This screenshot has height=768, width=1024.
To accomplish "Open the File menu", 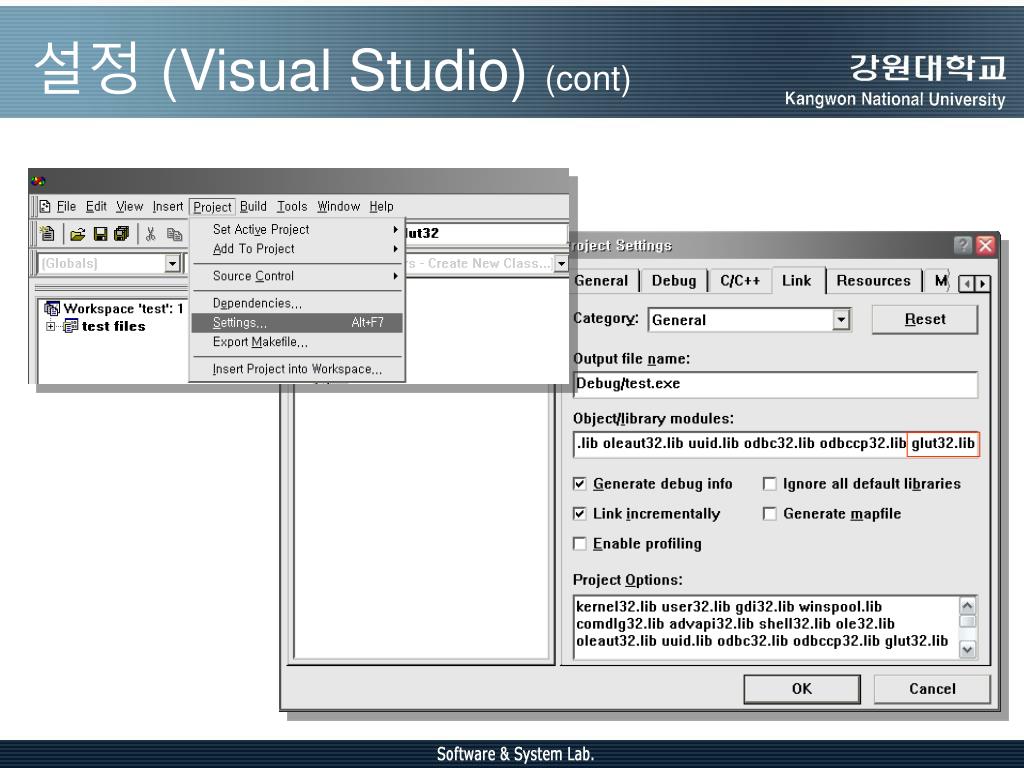I will (67, 207).
